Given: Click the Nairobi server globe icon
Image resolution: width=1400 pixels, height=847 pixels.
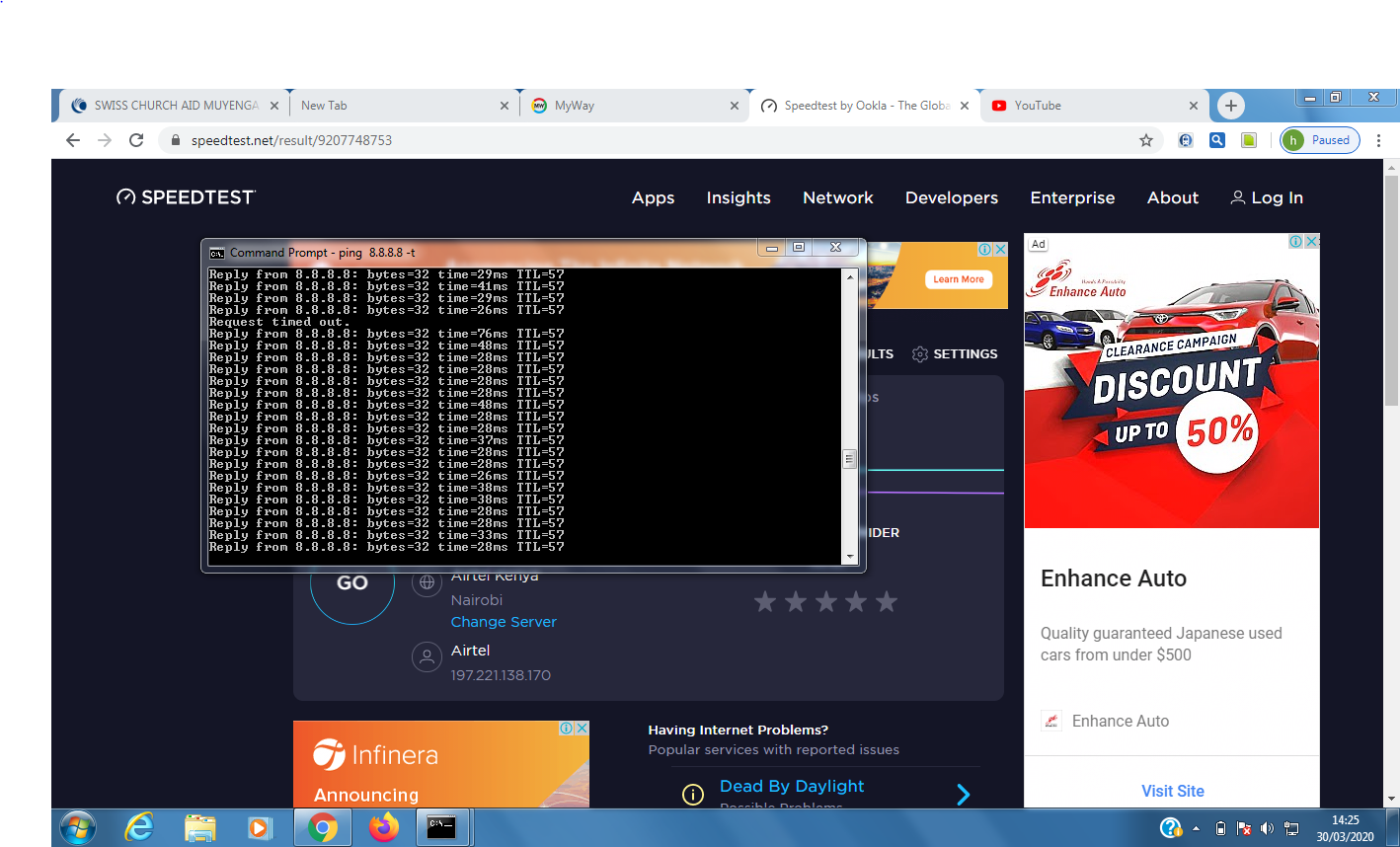Looking at the screenshot, I should pyautogui.click(x=427, y=582).
